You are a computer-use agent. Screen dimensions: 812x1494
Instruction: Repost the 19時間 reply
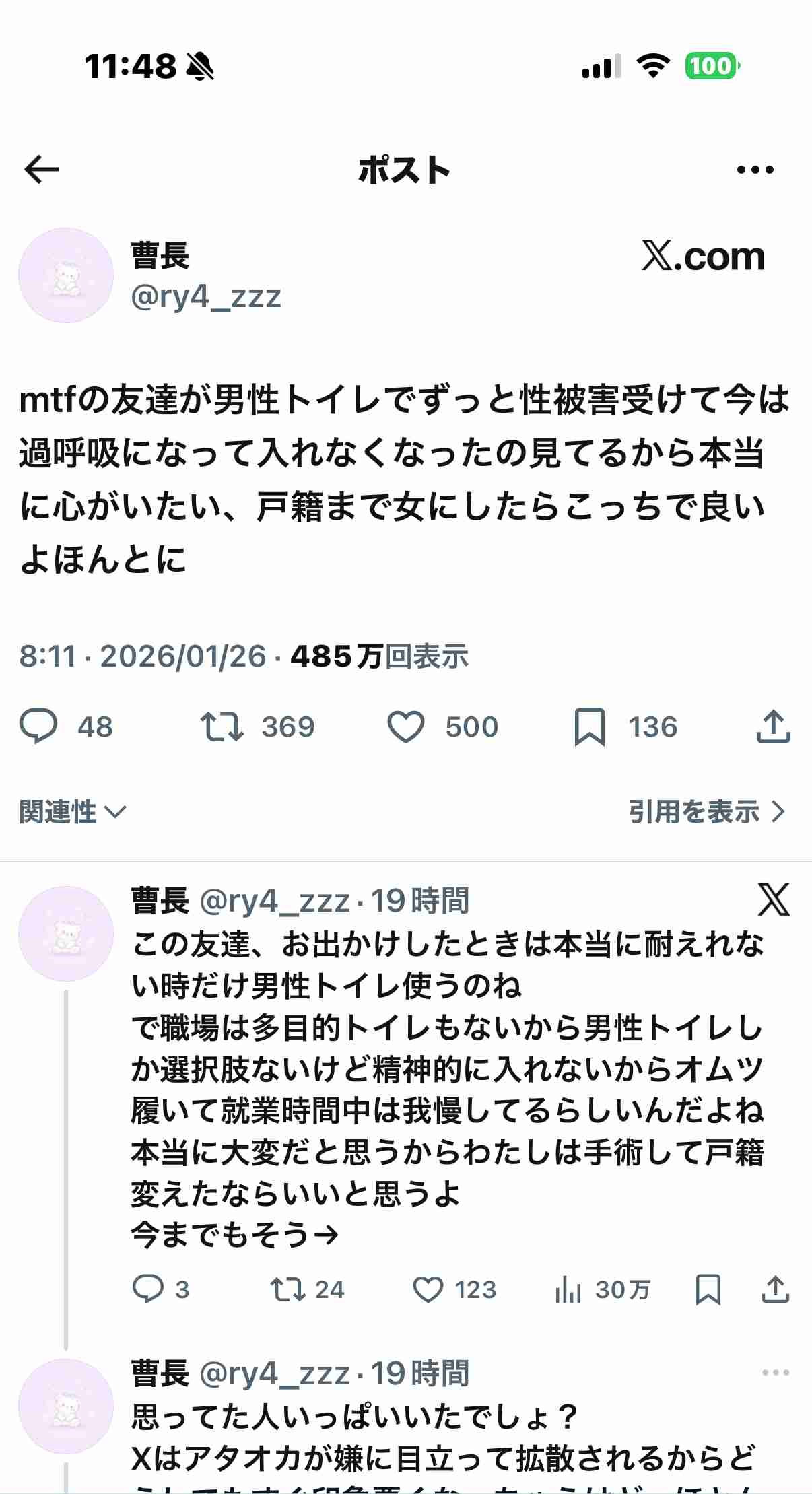(x=287, y=1290)
